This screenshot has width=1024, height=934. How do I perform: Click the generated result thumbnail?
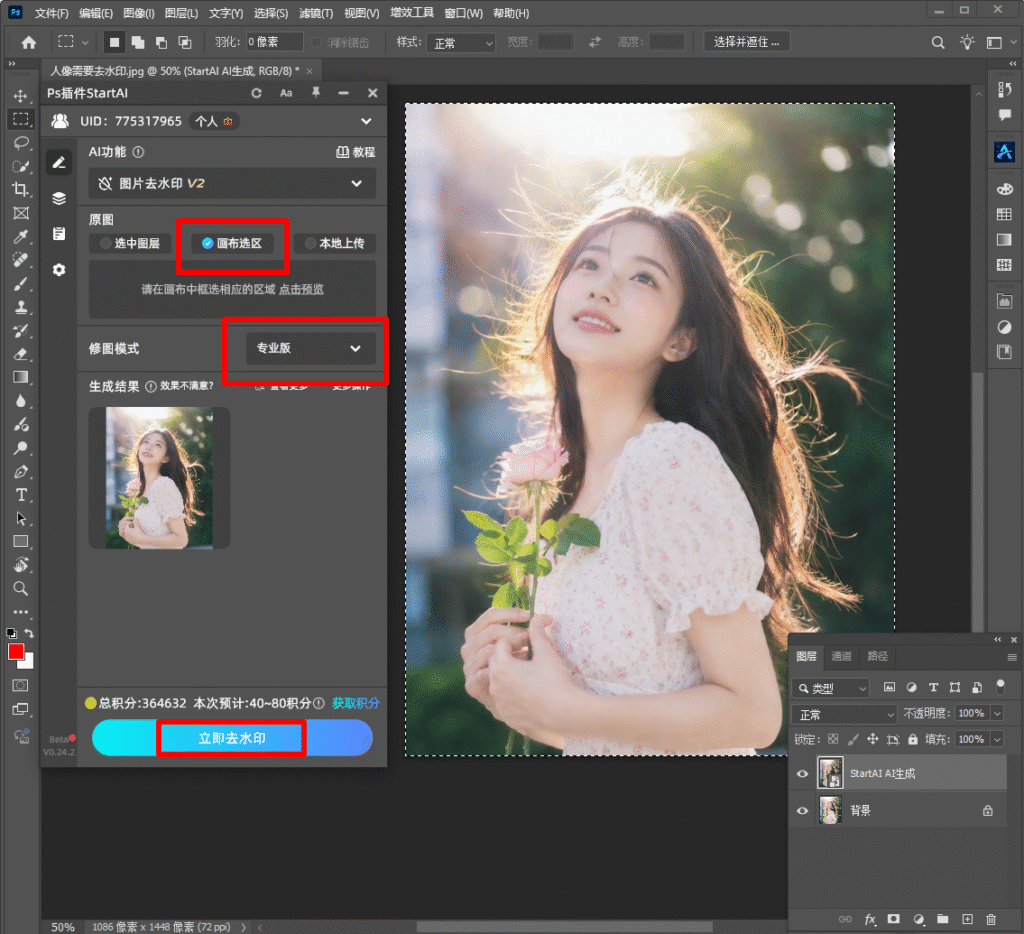click(x=159, y=478)
